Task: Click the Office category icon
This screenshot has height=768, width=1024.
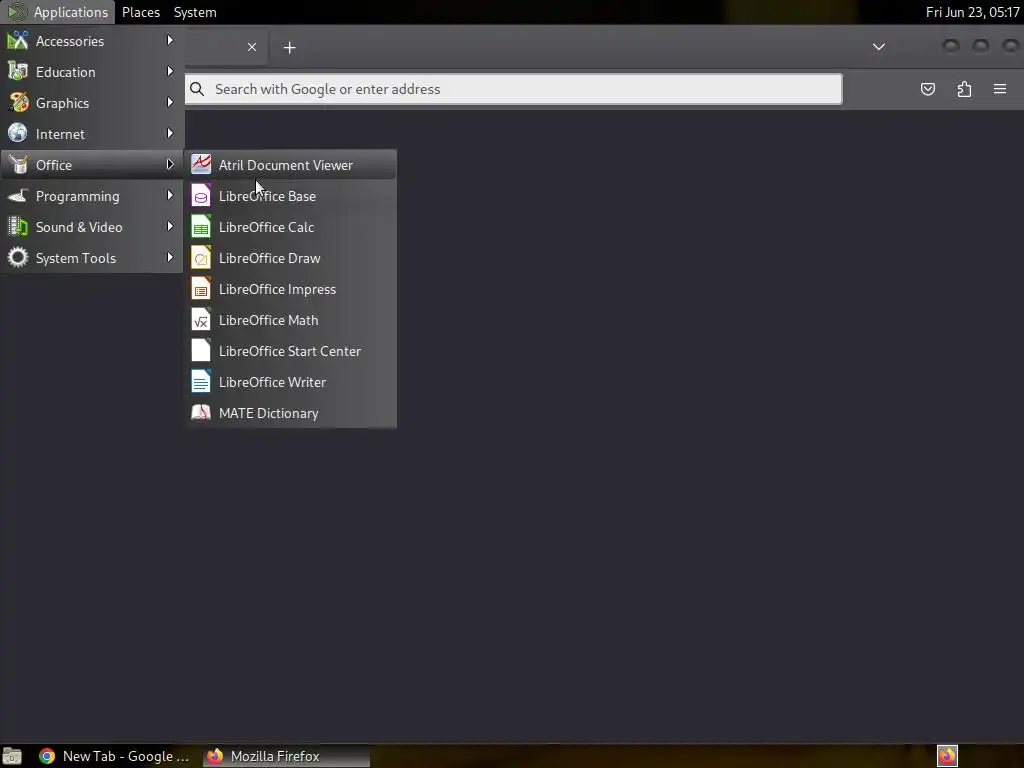Action: [18, 165]
